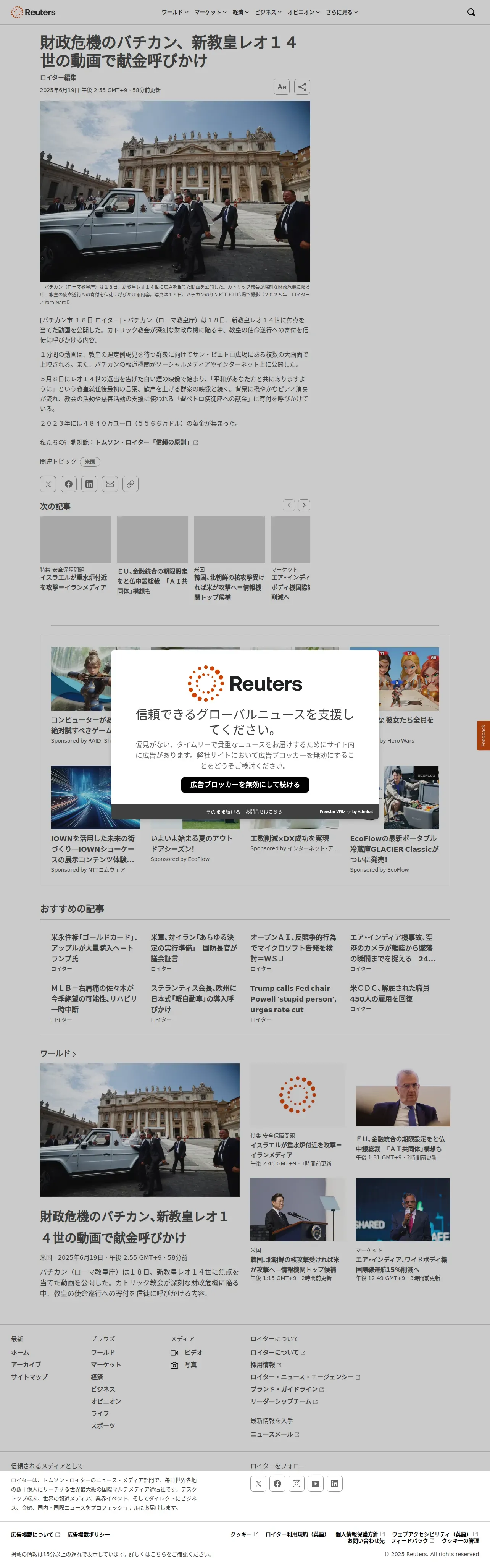Share article by email icon

pos(110,484)
